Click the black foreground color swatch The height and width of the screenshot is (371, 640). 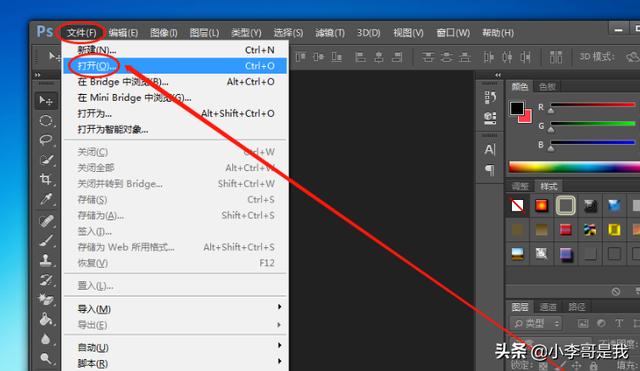[x=517, y=108]
